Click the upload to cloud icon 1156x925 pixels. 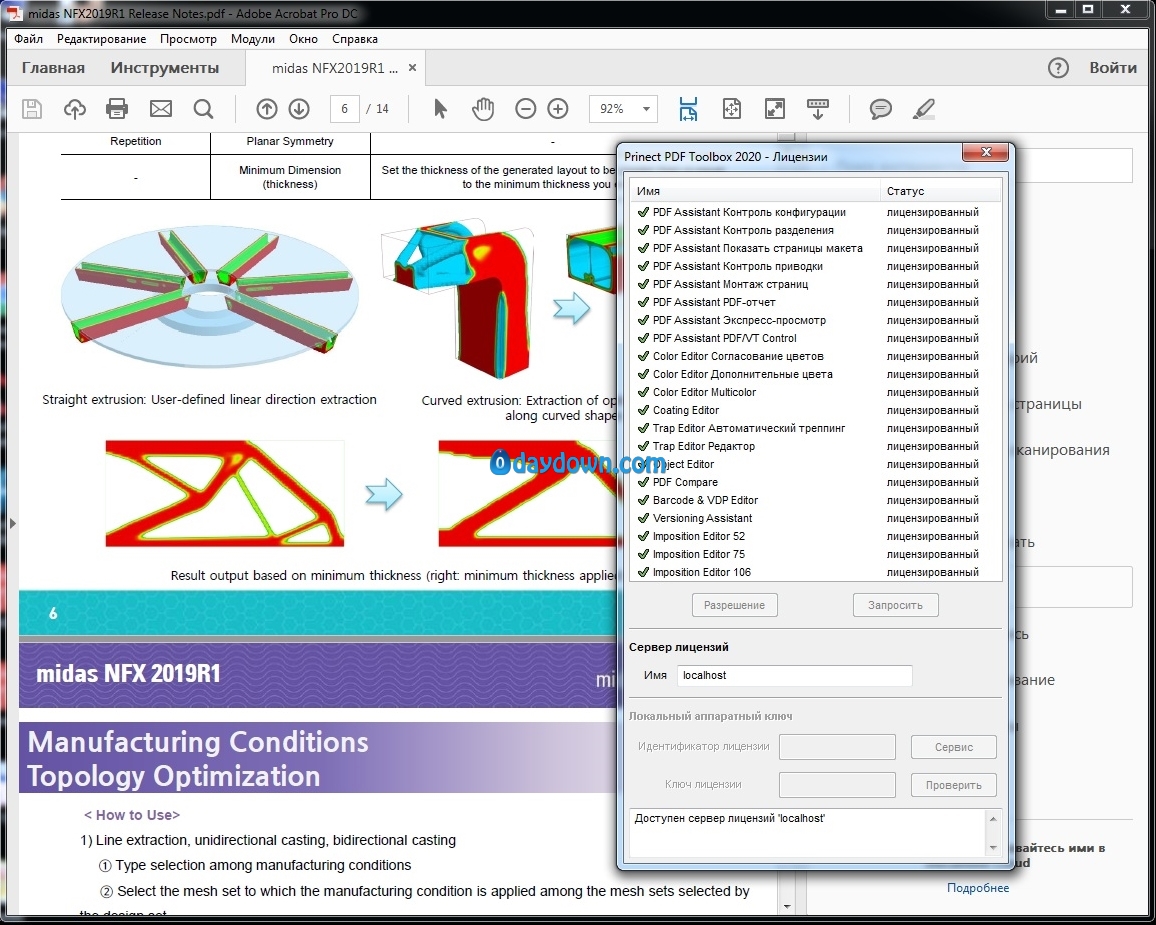(x=74, y=109)
